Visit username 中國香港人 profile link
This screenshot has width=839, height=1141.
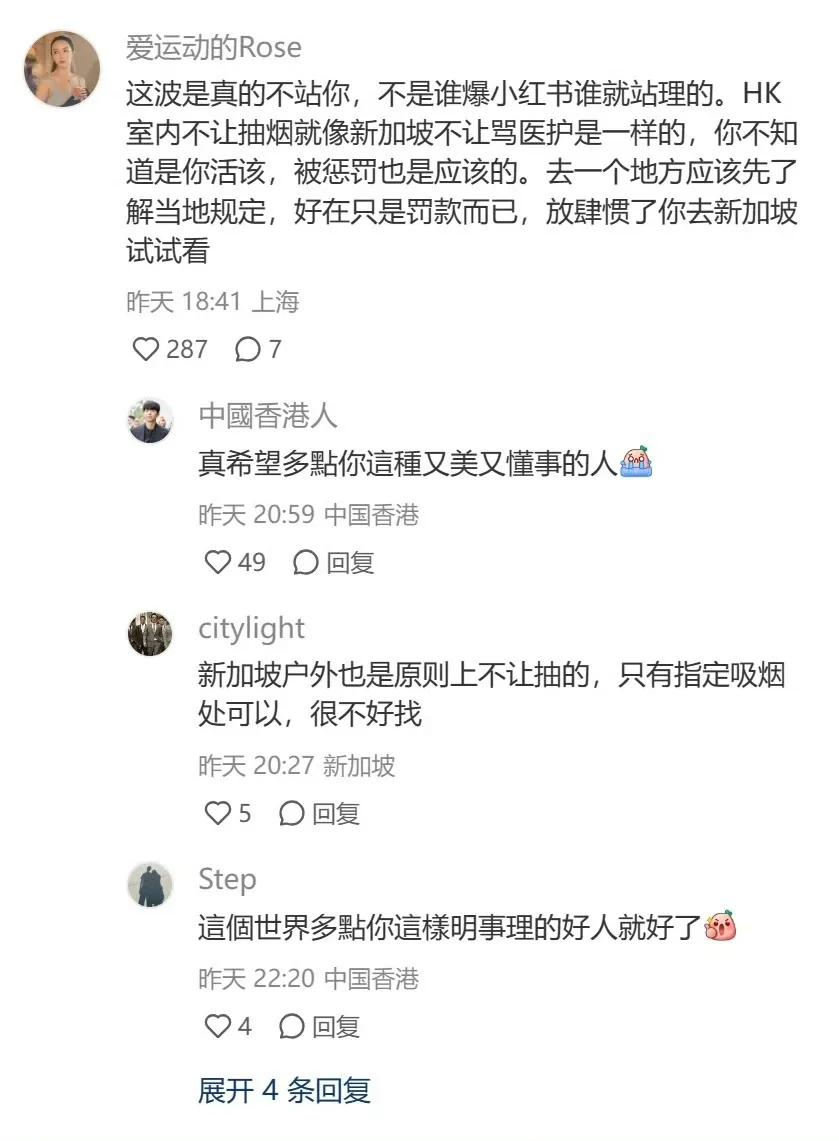coord(268,416)
